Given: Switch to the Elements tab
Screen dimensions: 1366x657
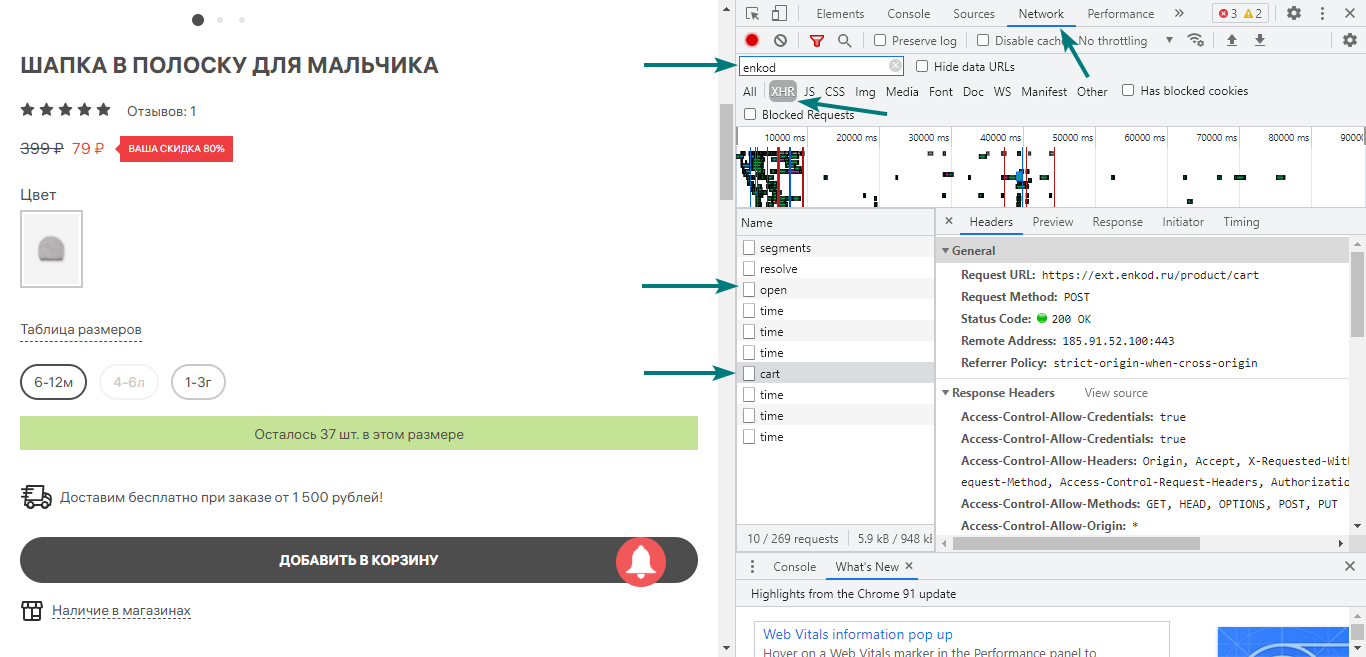Looking at the screenshot, I should (840, 14).
